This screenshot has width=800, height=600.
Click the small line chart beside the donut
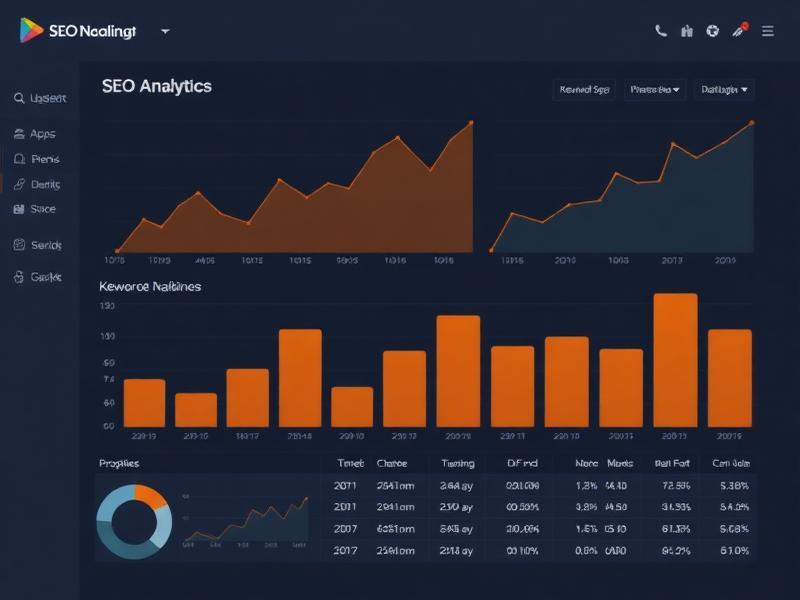pos(246,519)
